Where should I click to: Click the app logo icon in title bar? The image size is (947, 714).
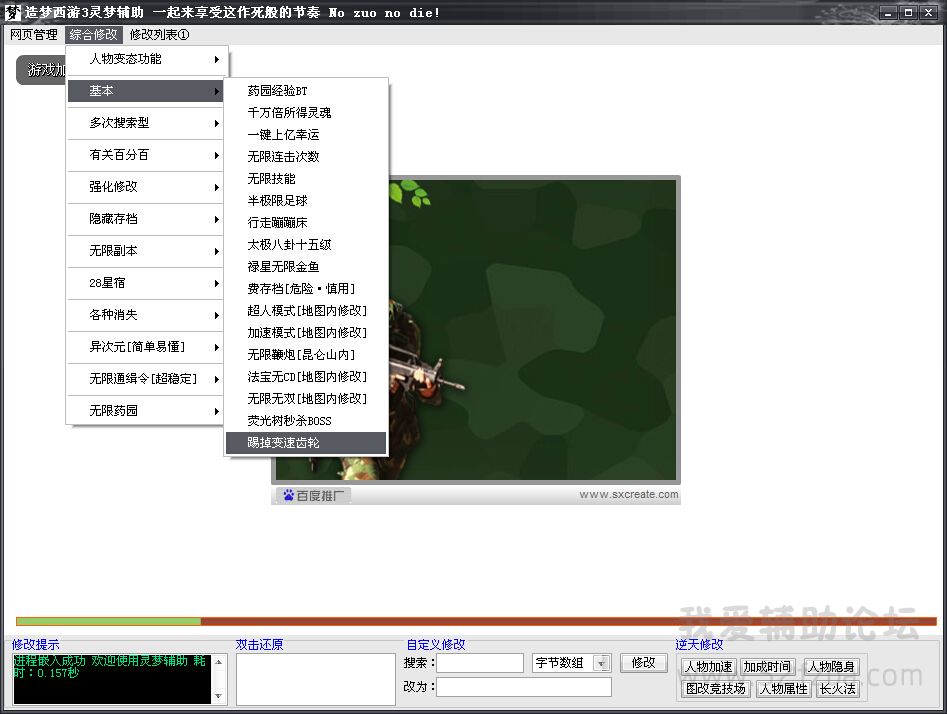tap(13, 13)
